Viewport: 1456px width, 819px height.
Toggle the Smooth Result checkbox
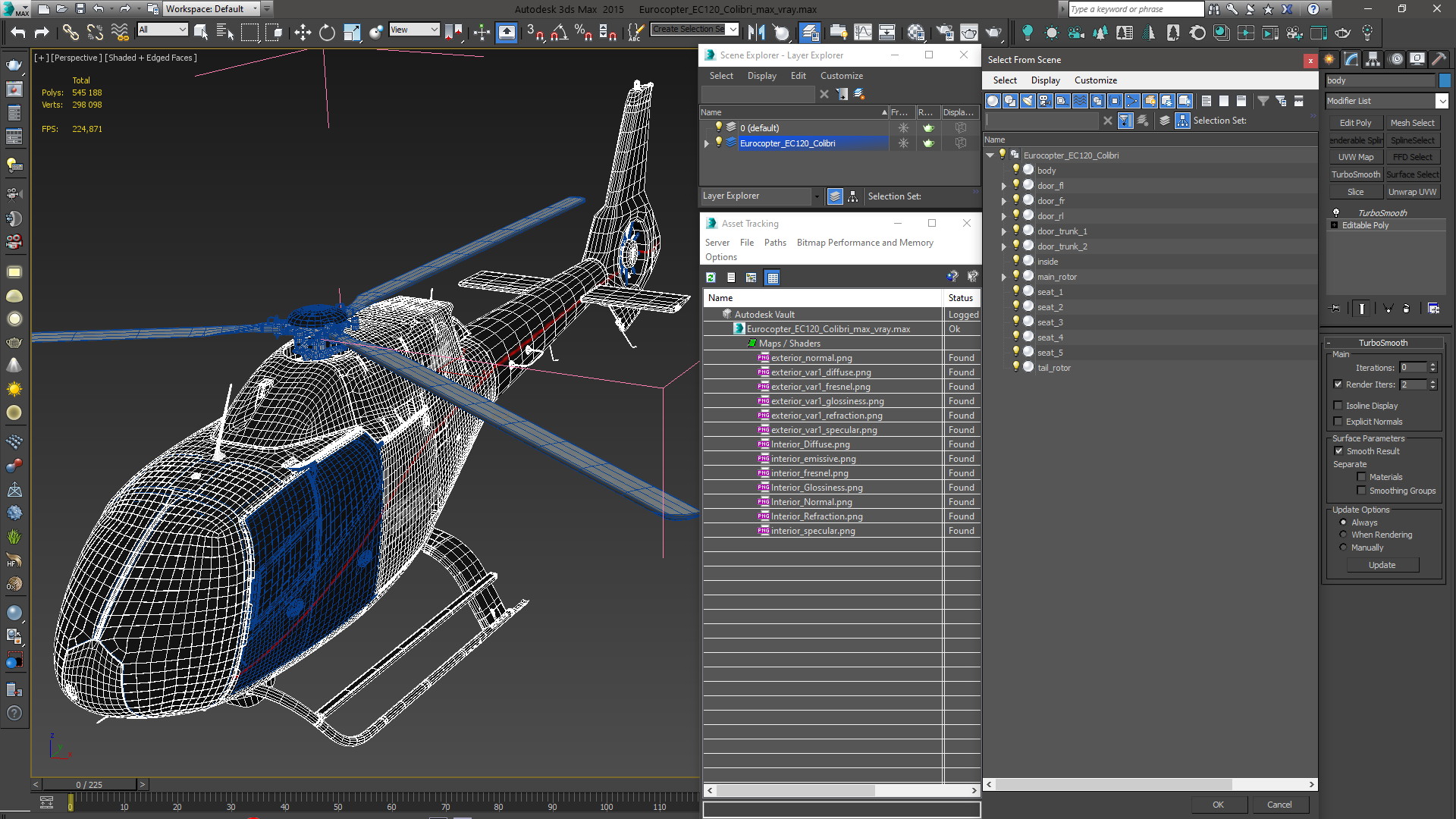1338,451
